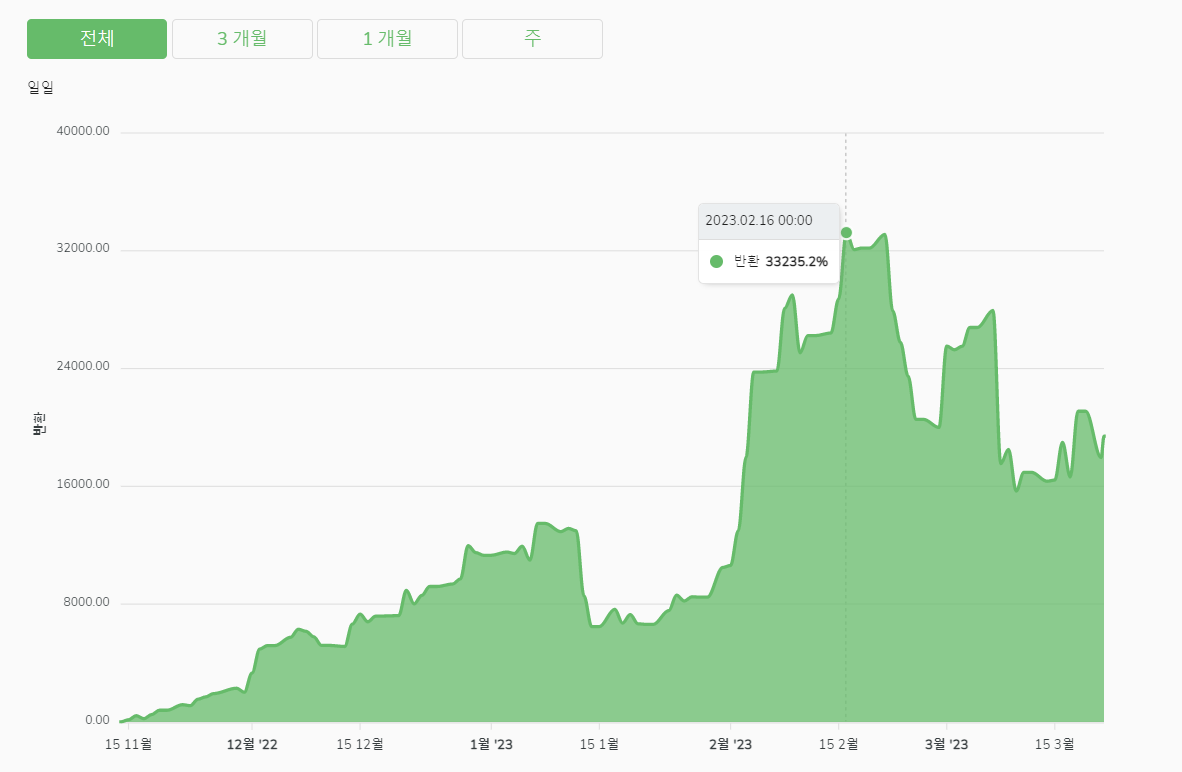
Task: Click the 1월 '23 x-axis label
Action: (x=491, y=744)
